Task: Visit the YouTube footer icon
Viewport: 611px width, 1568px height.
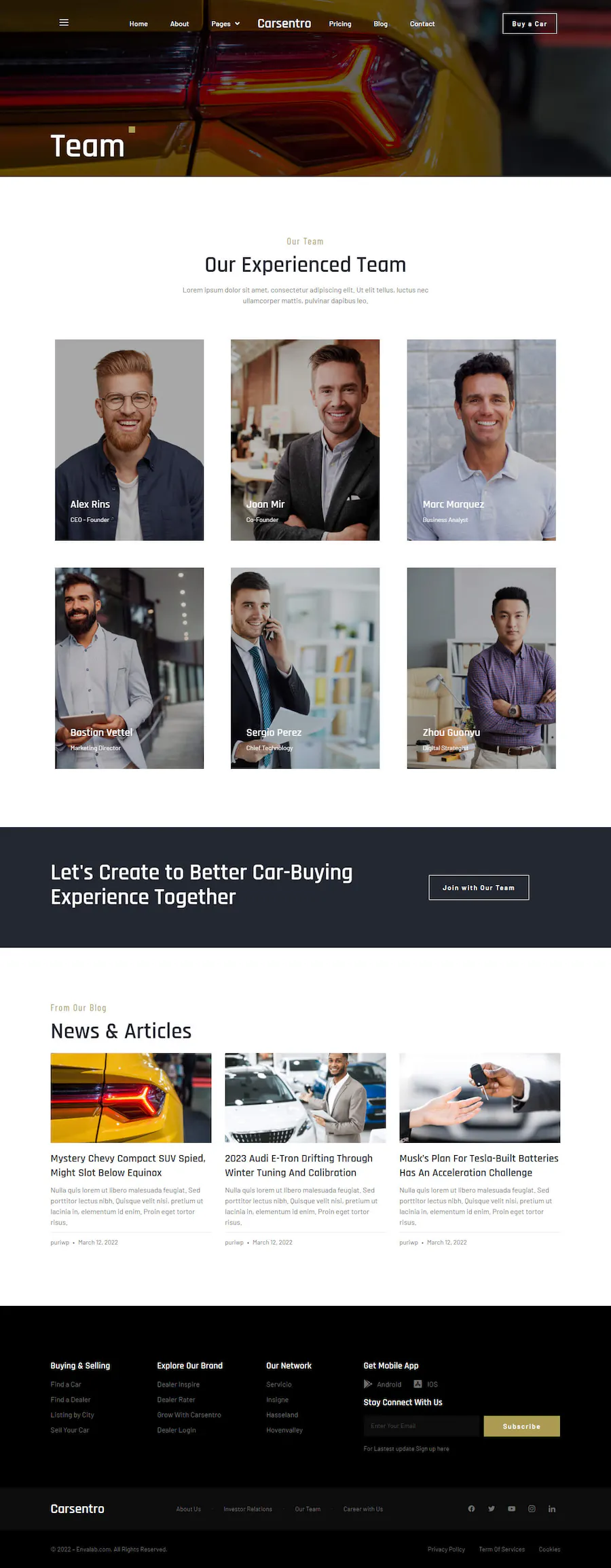Action: pos(511,1508)
